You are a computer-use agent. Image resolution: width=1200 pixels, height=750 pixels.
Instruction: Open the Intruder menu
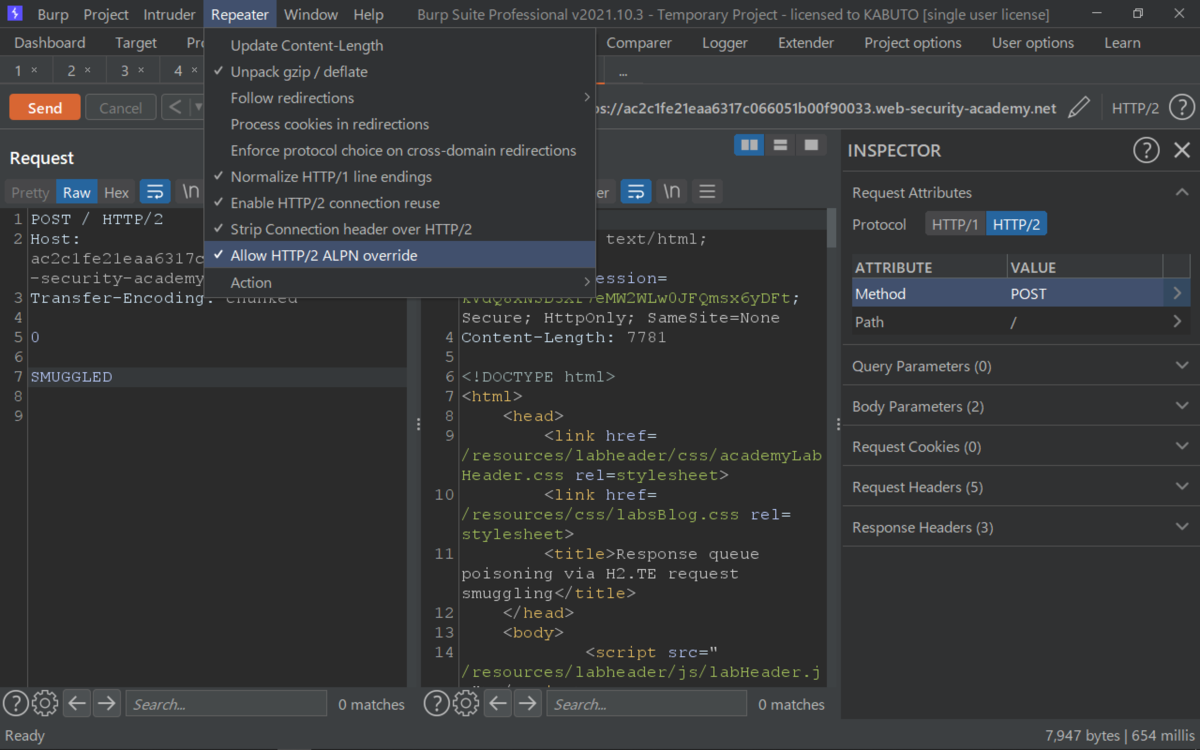[170, 14]
